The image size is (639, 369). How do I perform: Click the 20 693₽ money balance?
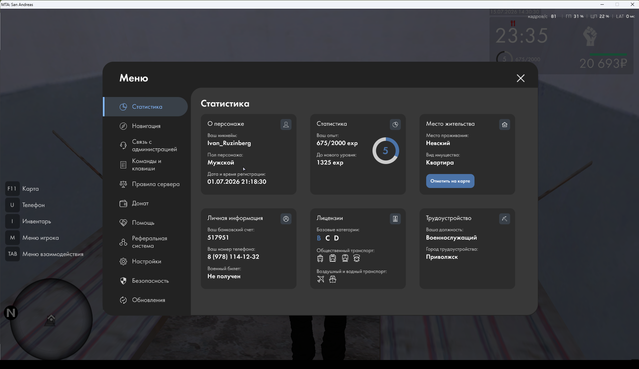tap(603, 64)
